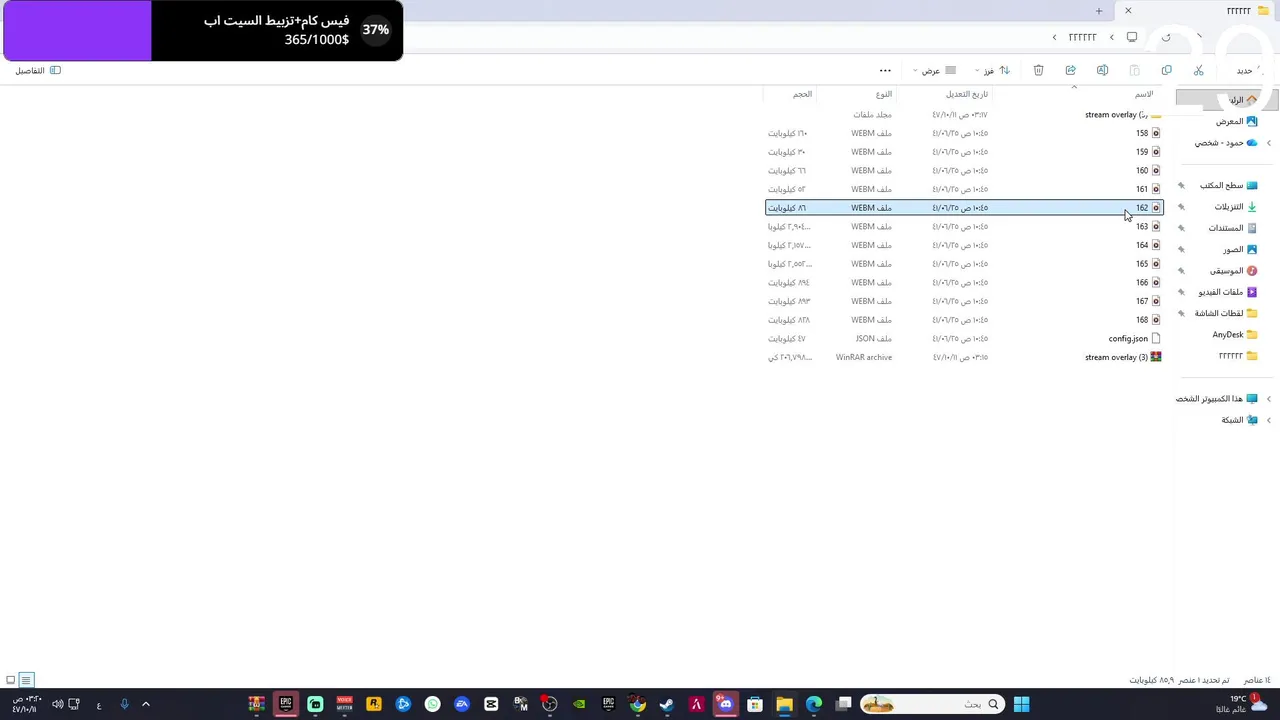The image size is (1280, 720).
Task: Expand This PC (هذا الكمبيوتر) chevron
Action: 1269,398
